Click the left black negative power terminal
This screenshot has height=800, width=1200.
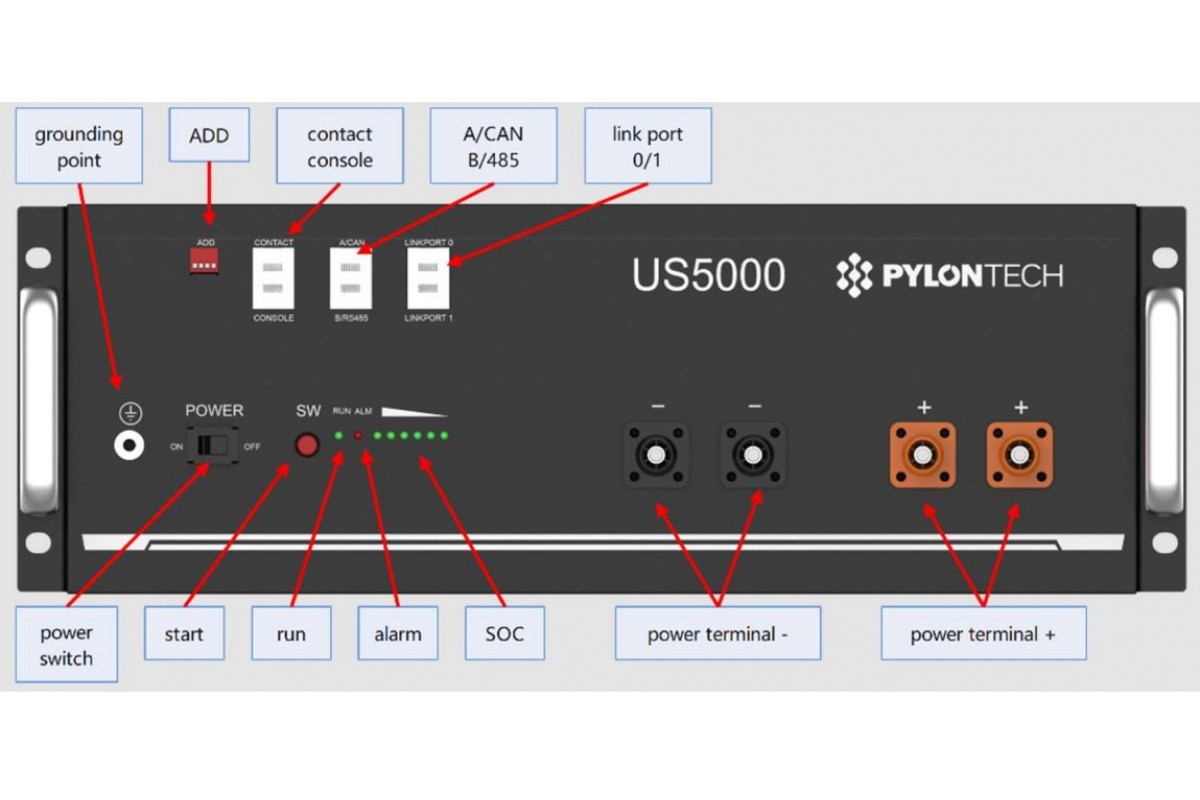pyautogui.click(x=655, y=456)
